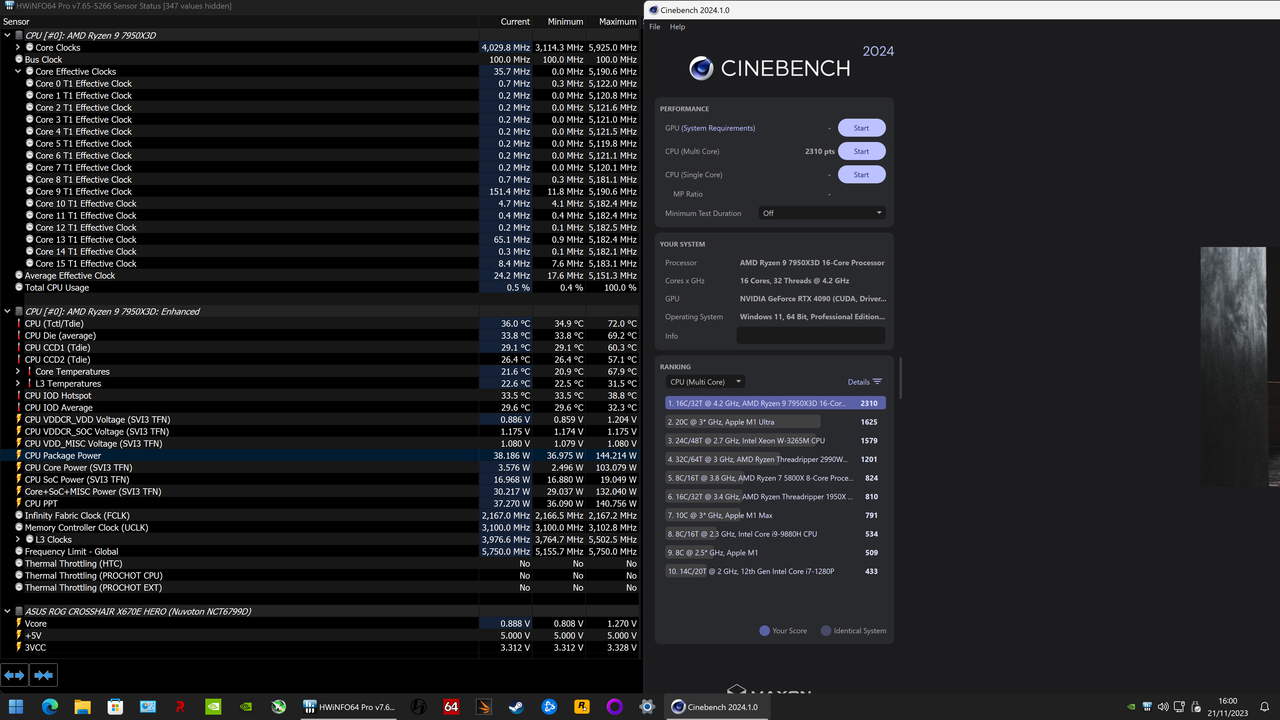
Task: Start the CPU (Single Core) test
Action: [861, 174]
